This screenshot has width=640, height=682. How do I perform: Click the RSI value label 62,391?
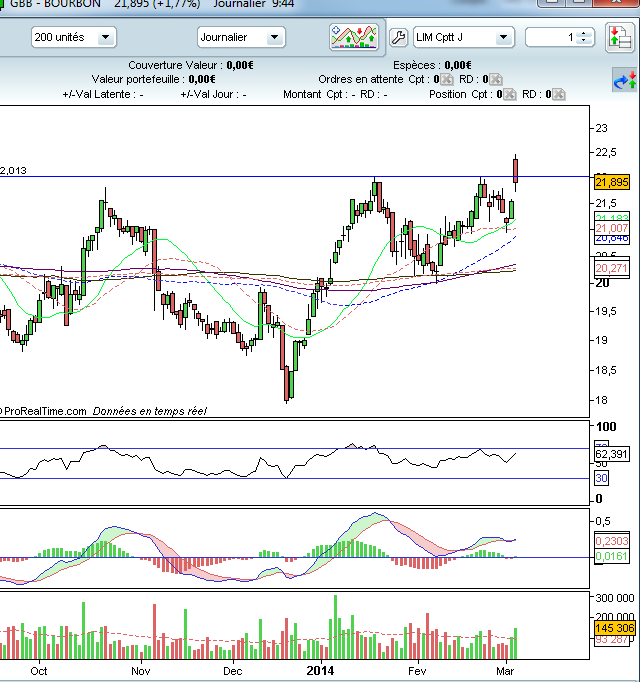pyautogui.click(x=612, y=455)
